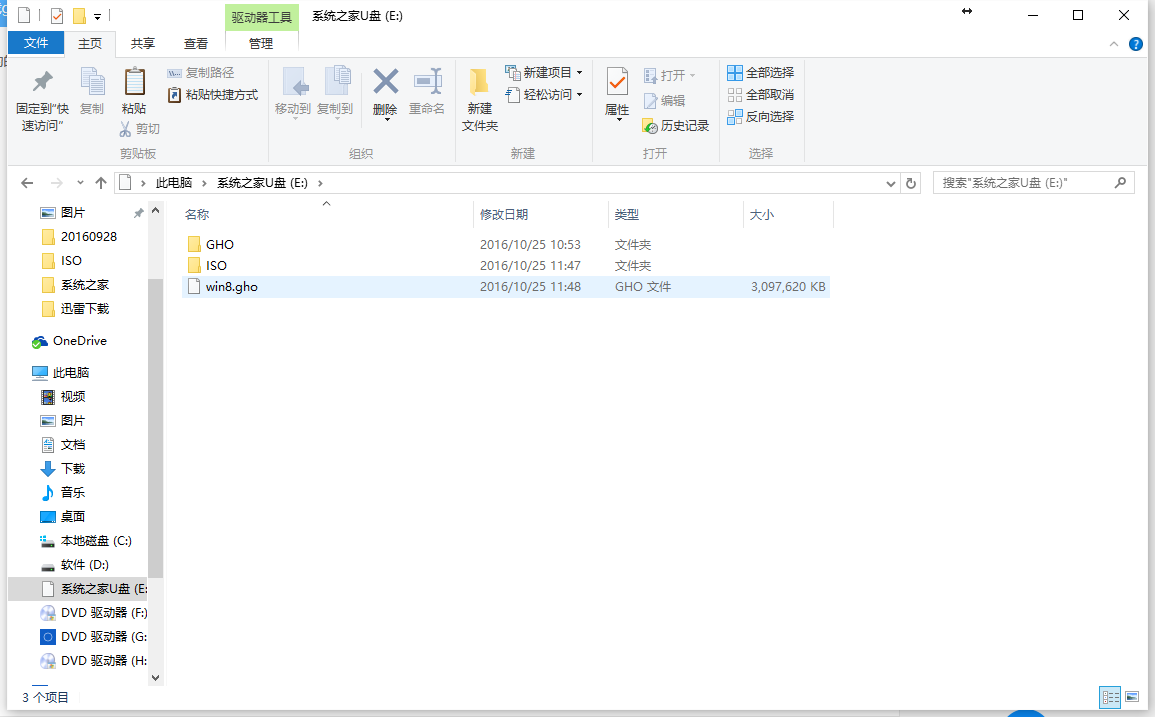Open the 文件 (File) menu
Viewport: 1155px width, 717px height.
tap(36, 43)
